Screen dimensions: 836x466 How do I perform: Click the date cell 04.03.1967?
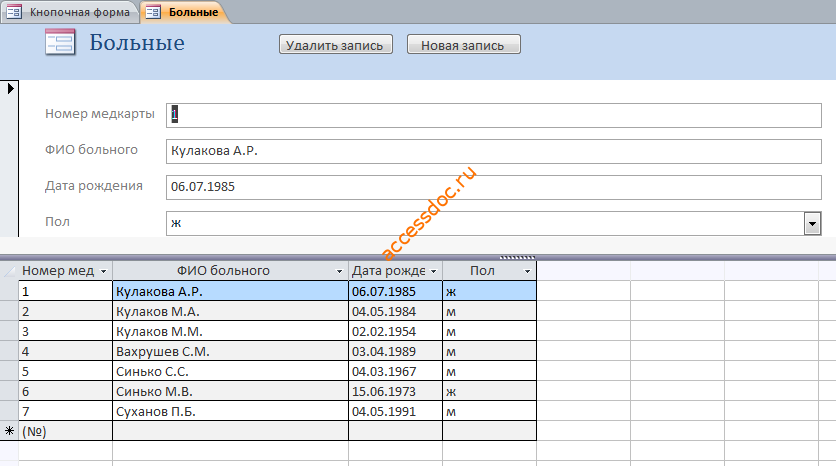pos(396,372)
